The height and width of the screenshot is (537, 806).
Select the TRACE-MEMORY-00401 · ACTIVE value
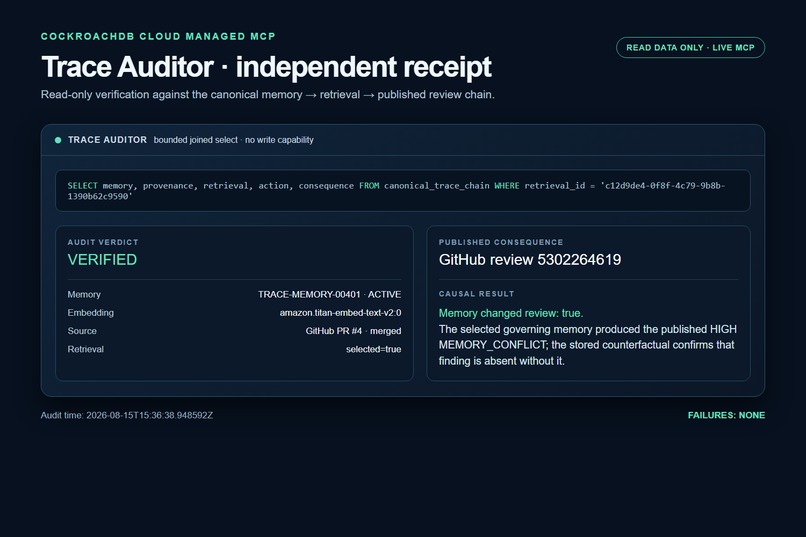pos(329,294)
